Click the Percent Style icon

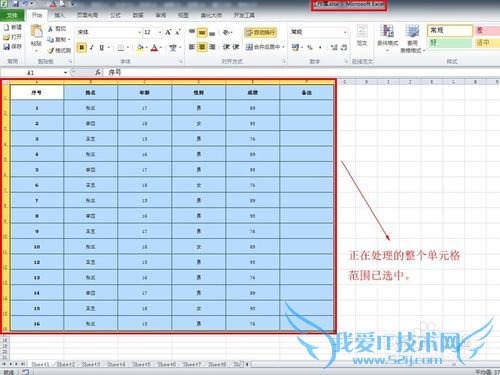click(310, 48)
